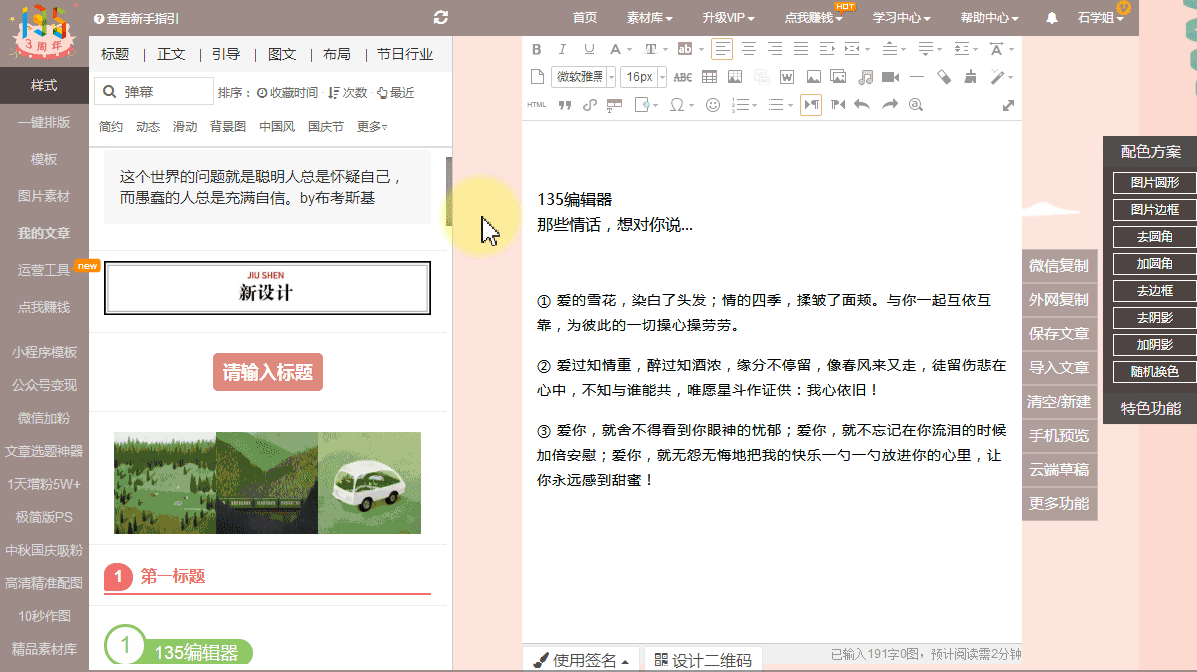This screenshot has width=1197, height=672.
Task: Switch to the 图文 style tab
Action: 282,54
